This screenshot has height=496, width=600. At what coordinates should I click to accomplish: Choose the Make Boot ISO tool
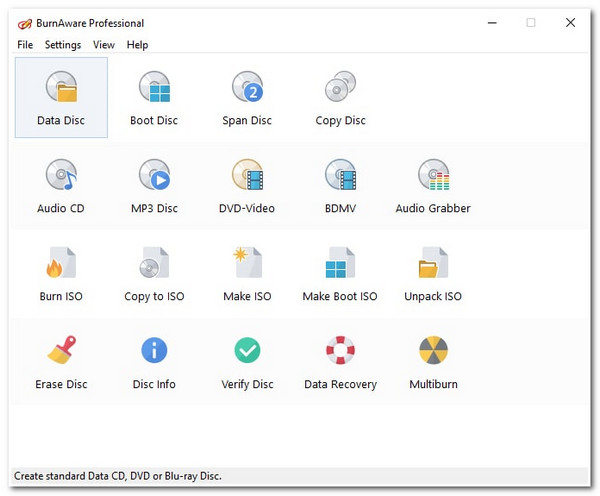340,274
